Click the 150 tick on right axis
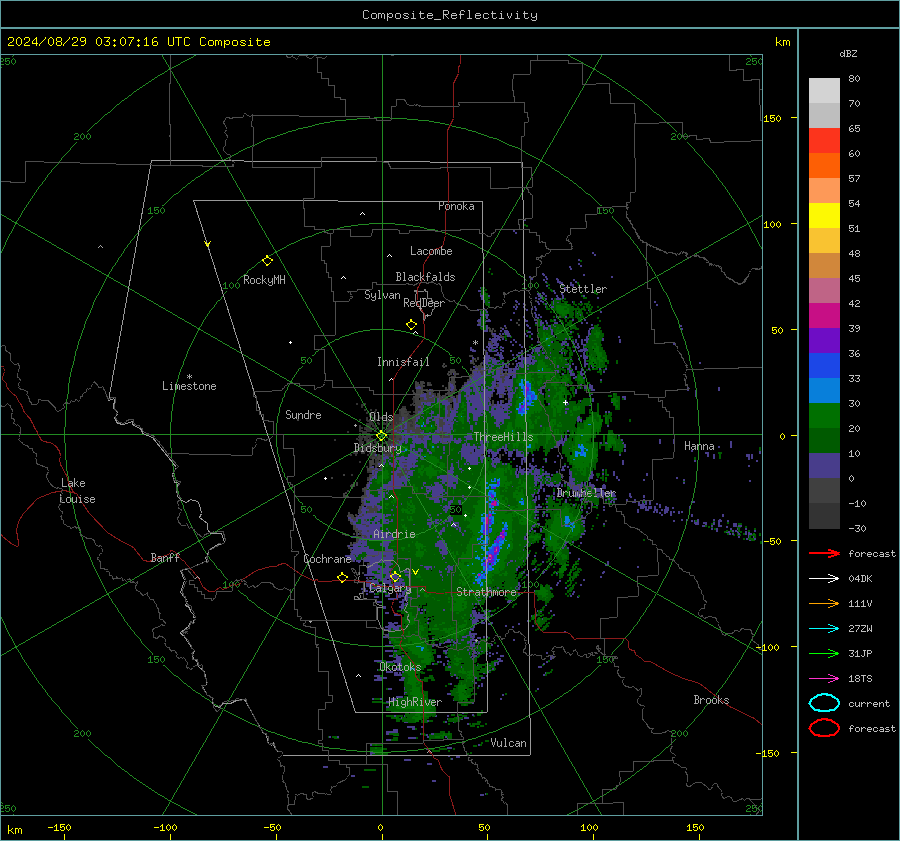This screenshot has height=841, width=900. [772, 118]
